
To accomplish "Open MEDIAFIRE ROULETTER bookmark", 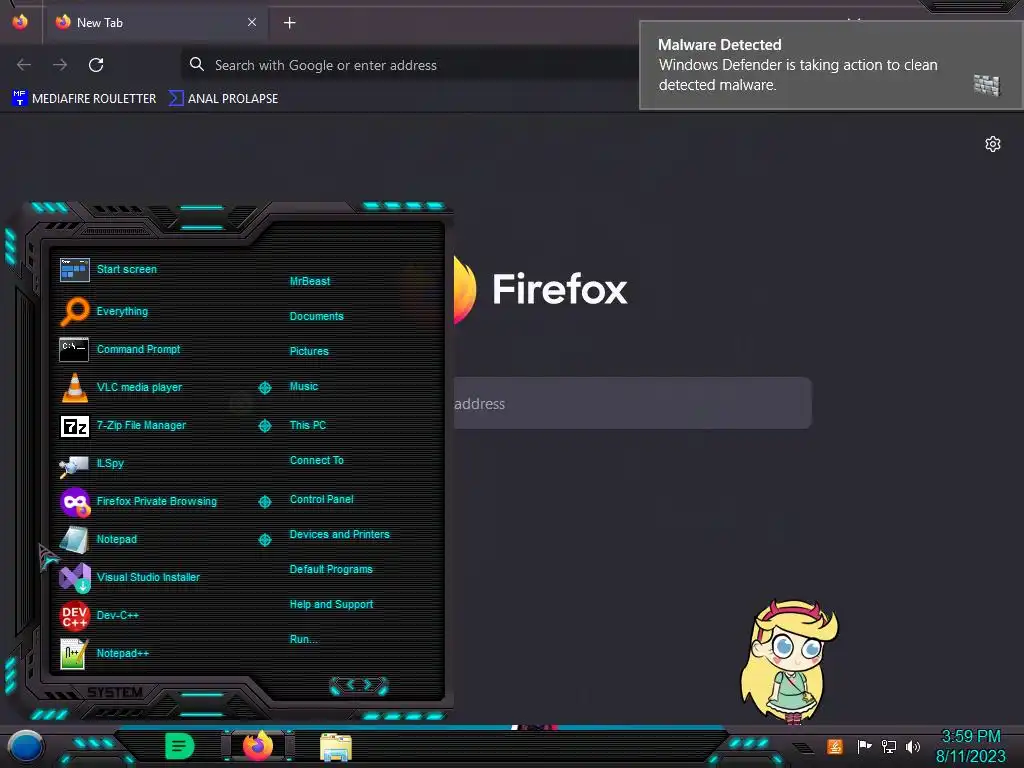I will click(84, 99).
